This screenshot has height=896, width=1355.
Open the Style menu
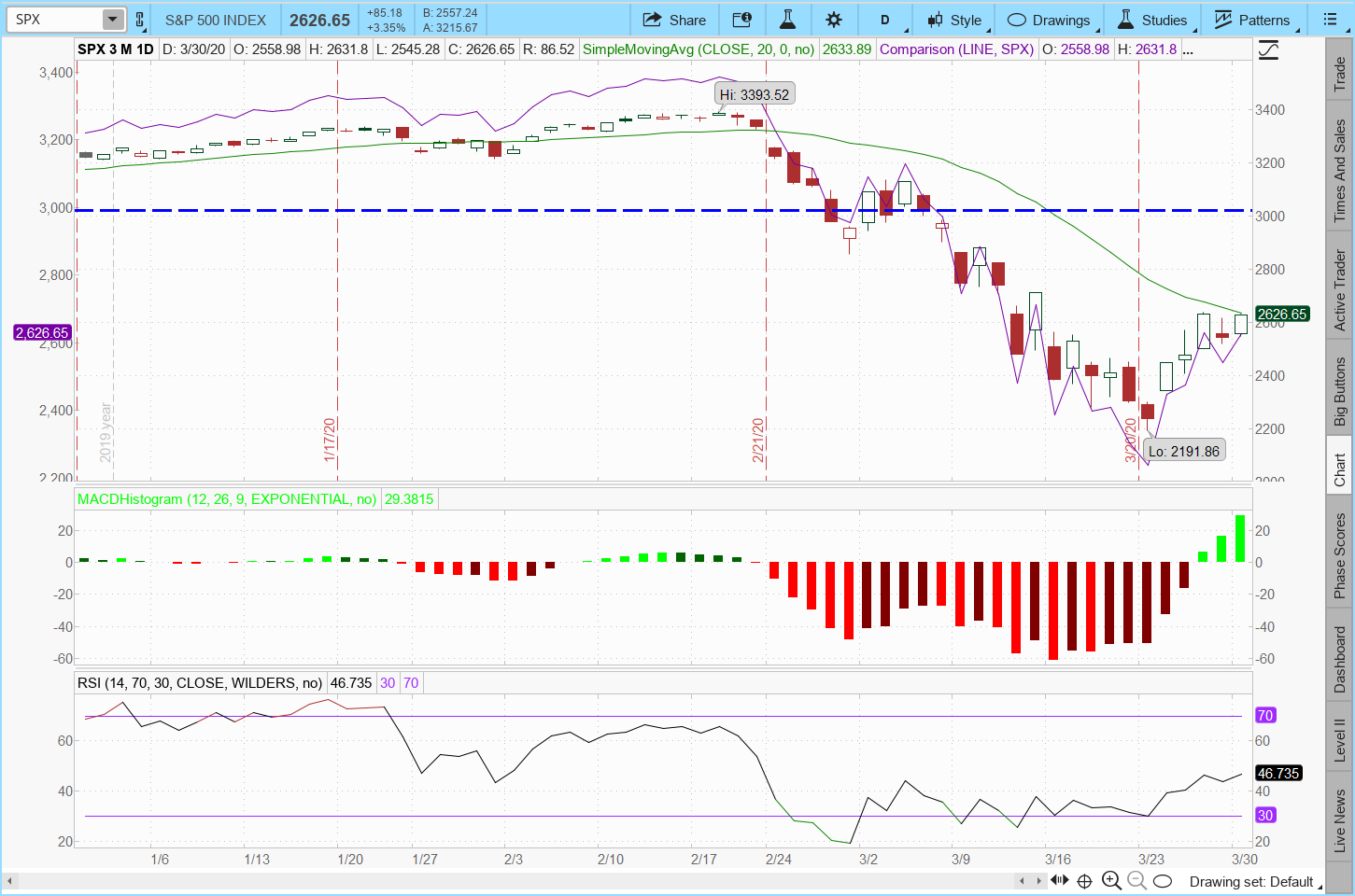click(954, 20)
